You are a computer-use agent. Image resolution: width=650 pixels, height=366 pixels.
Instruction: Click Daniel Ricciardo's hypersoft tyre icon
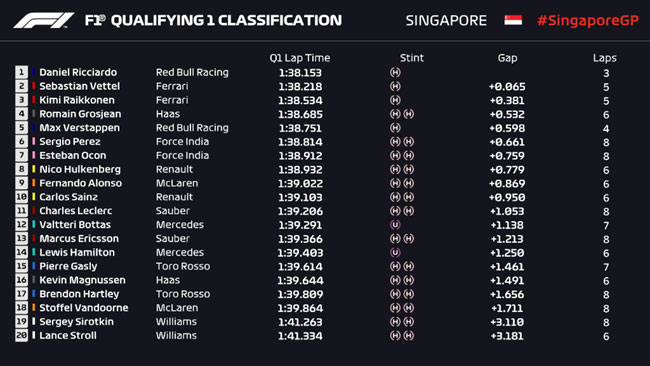click(395, 73)
